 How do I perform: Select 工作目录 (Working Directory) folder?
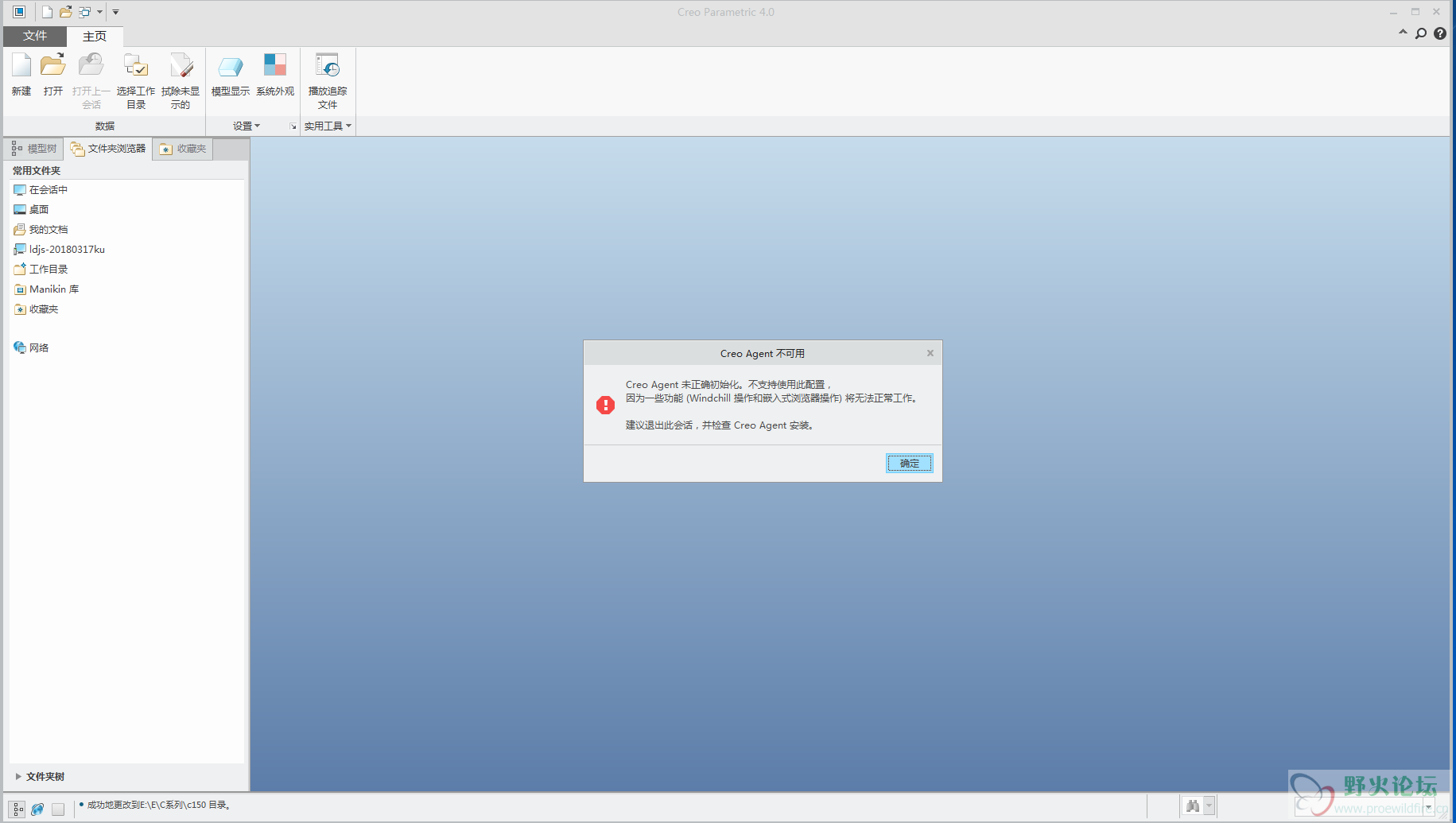pyautogui.click(x=41, y=270)
